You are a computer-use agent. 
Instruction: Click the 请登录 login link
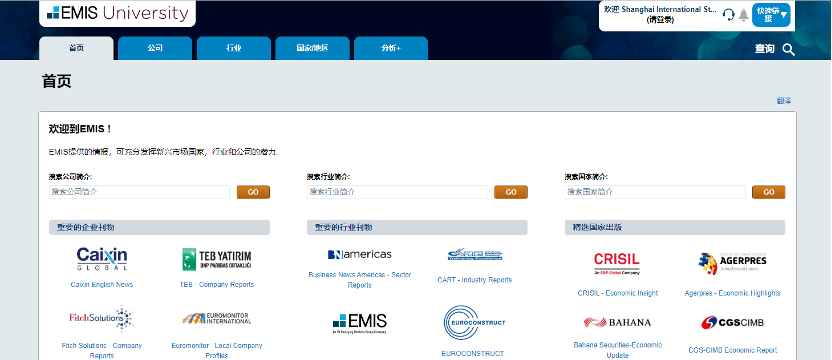(x=660, y=20)
